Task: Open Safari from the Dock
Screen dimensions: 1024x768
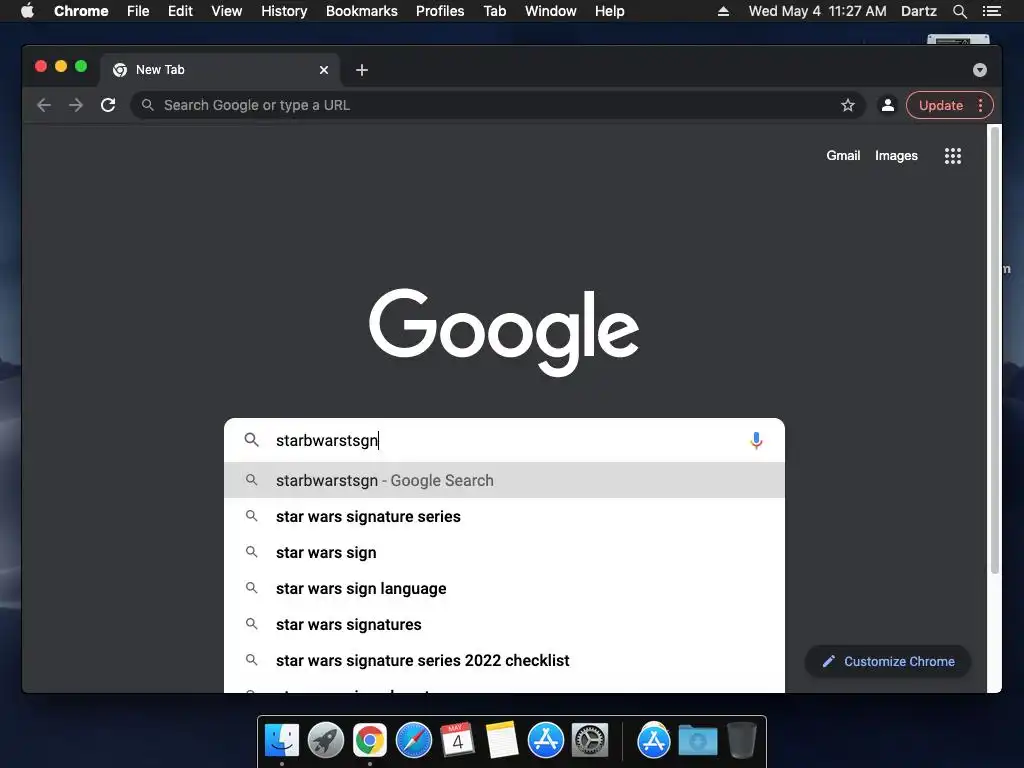Action: coord(413,741)
